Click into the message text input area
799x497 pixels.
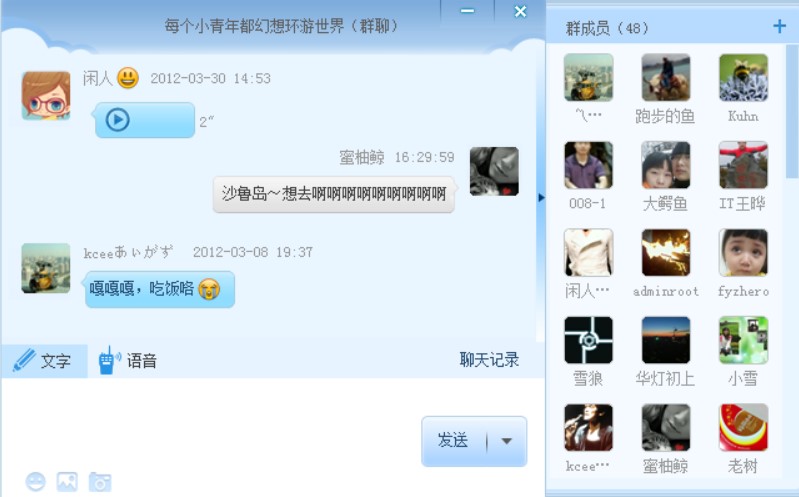coord(211,423)
